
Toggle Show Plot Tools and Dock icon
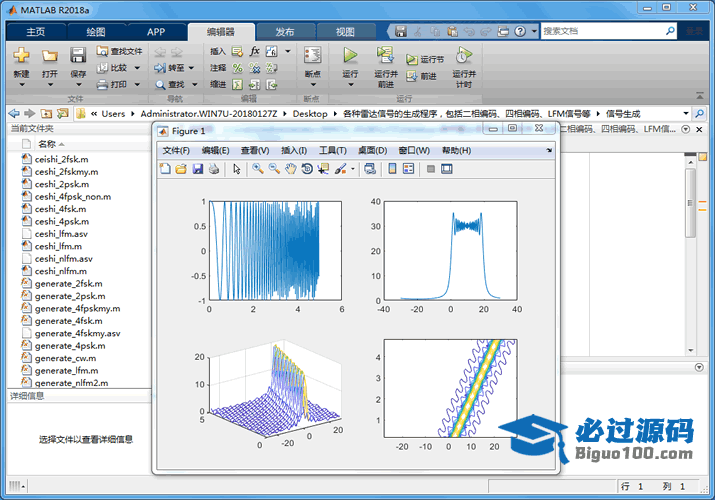447,169
